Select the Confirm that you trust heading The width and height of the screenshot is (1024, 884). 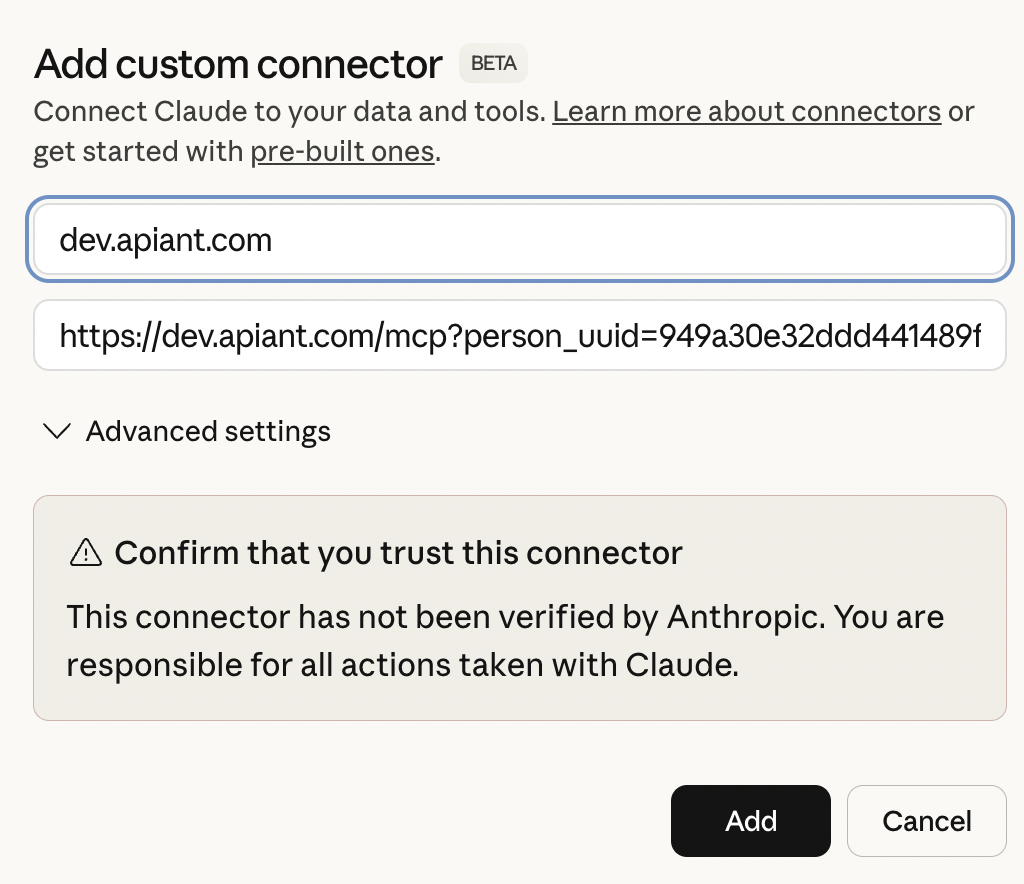[x=398, y=552]
